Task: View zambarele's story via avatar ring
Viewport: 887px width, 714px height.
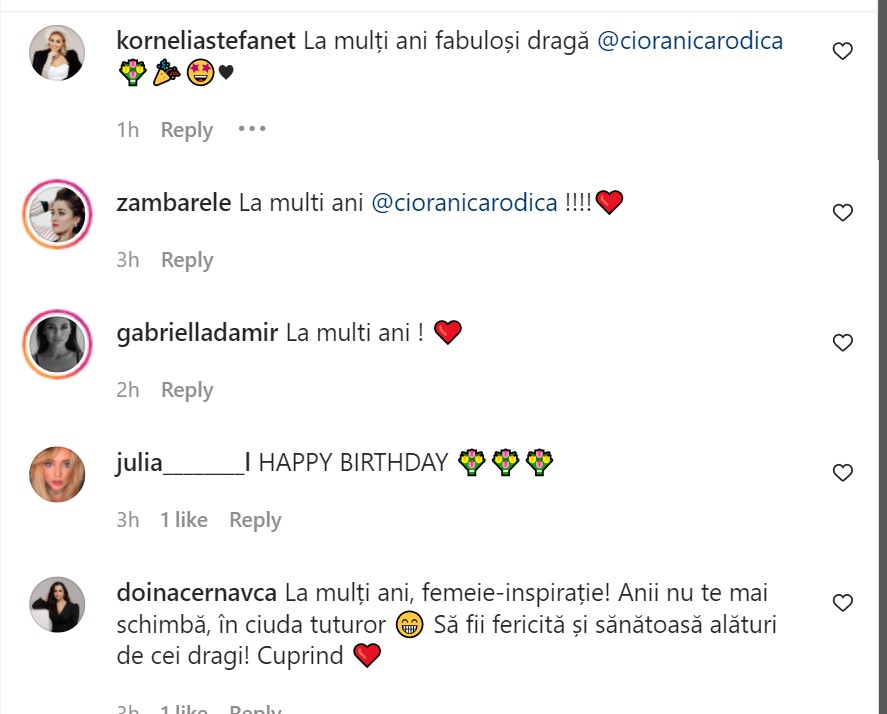Action: [x=57, y=214]
